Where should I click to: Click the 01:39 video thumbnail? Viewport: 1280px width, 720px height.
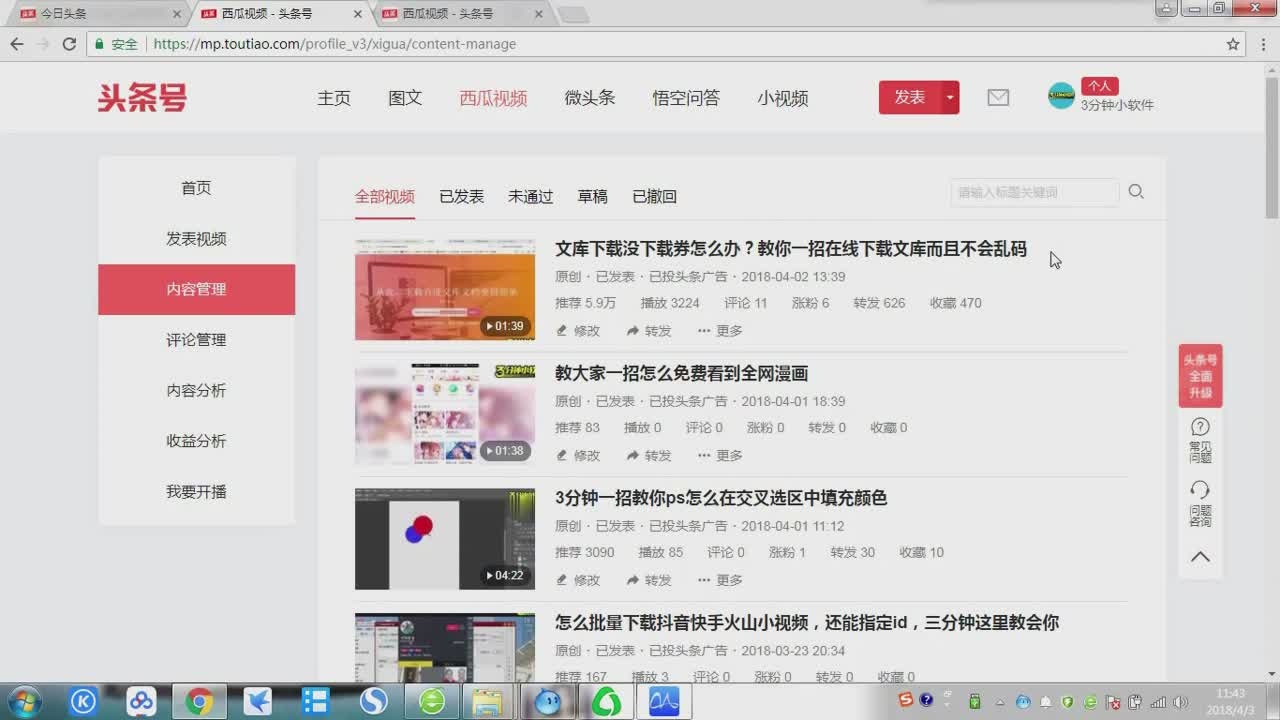(x=445, y=290)
